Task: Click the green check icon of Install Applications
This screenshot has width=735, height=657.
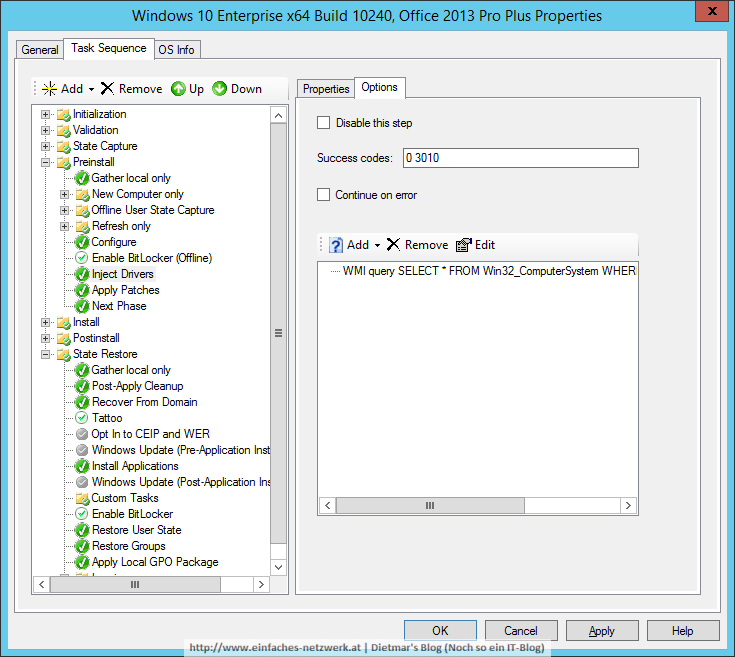Action: [82, 466]
